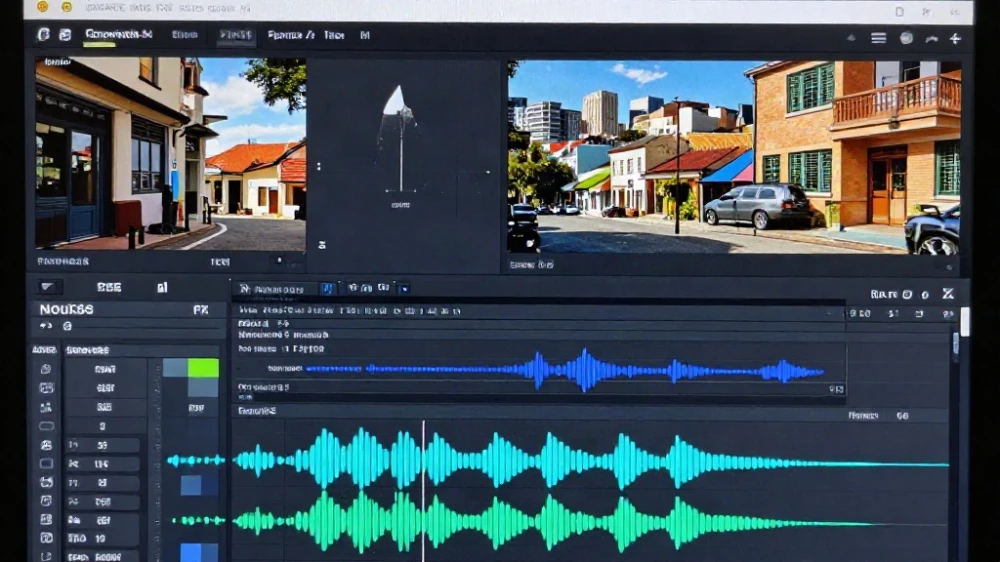Click the topmost icon in the left panel's icon column
1000x562 pixels.
click(x=45, y=369)
